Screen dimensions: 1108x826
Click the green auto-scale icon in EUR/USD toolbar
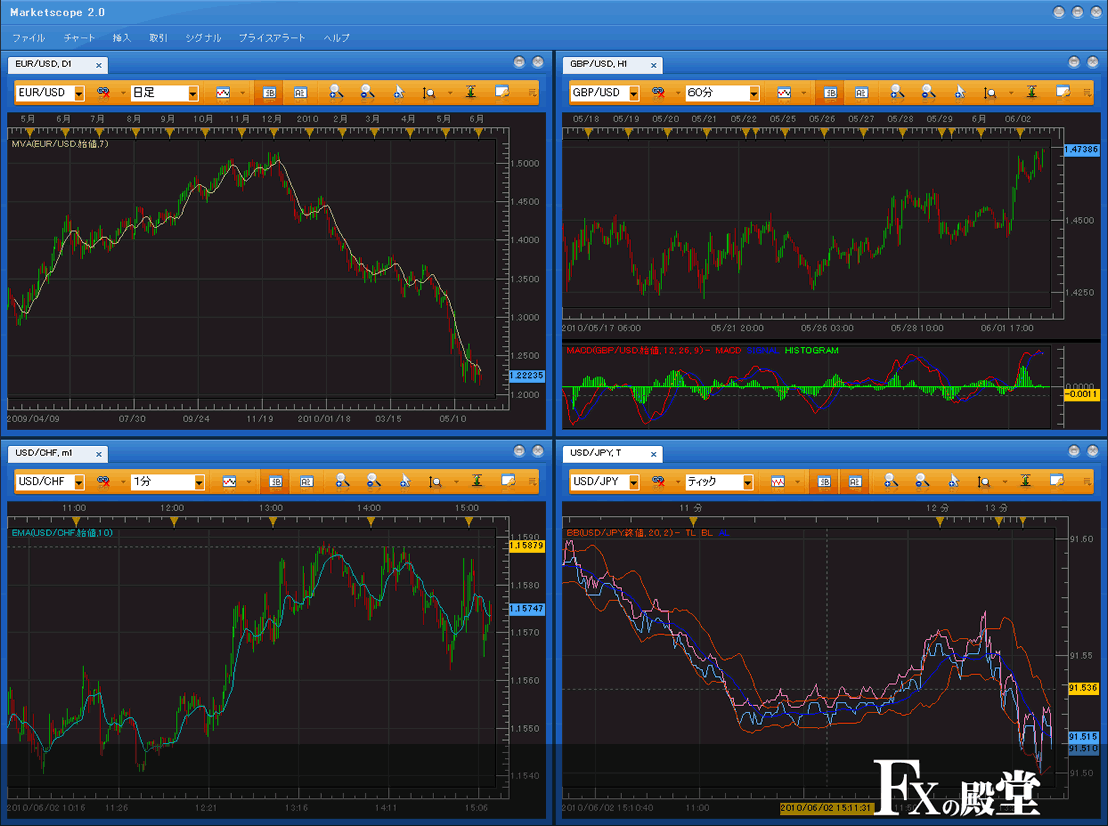click(471, 92)
